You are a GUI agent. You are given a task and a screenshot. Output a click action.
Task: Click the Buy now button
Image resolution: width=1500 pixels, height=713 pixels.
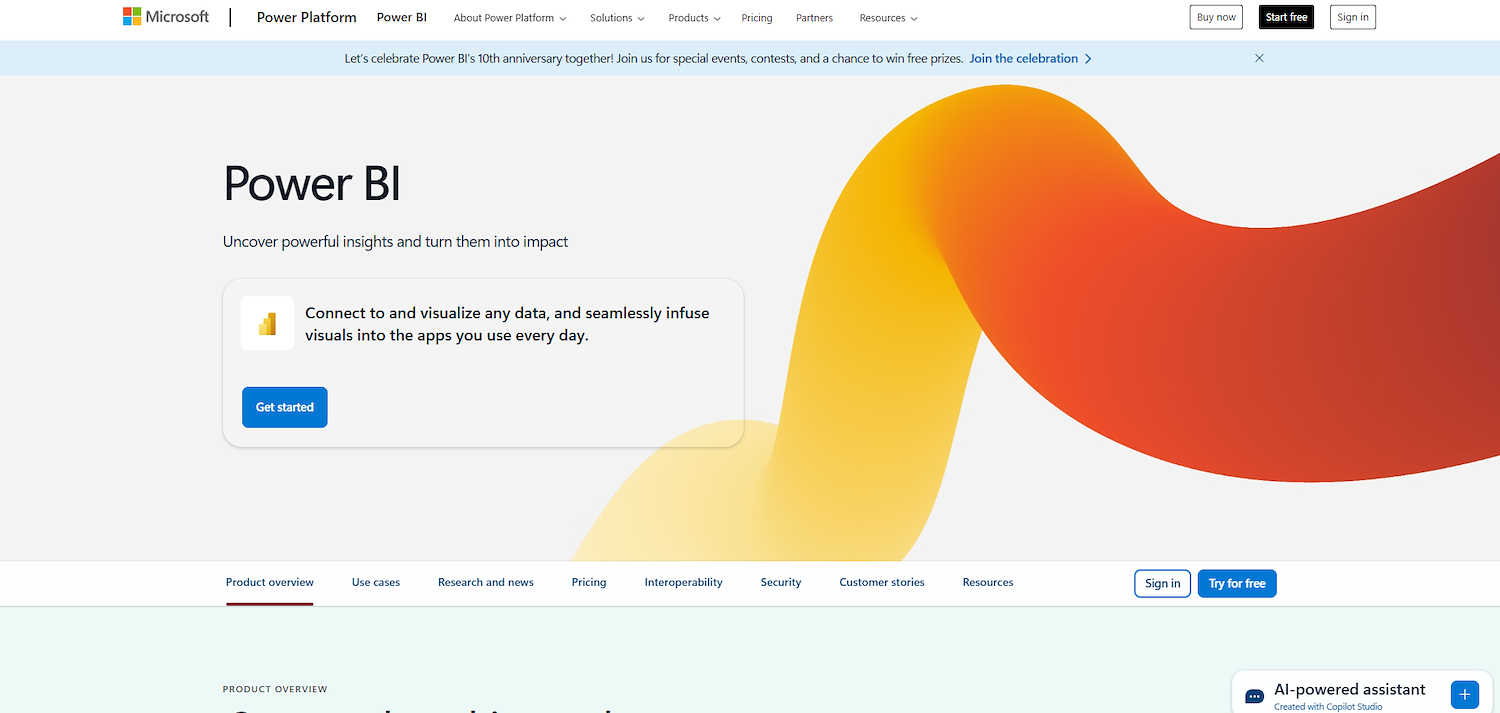(1216, 17)
